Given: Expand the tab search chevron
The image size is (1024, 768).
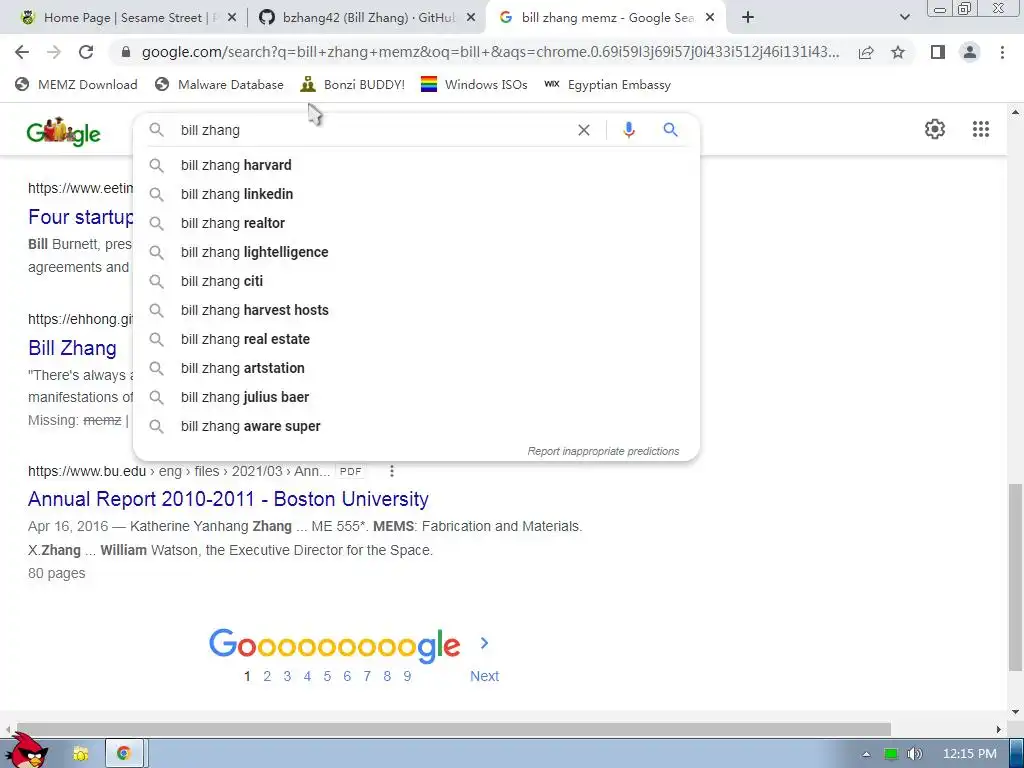Looking at the screenshot, I should (x=904, y=18).
